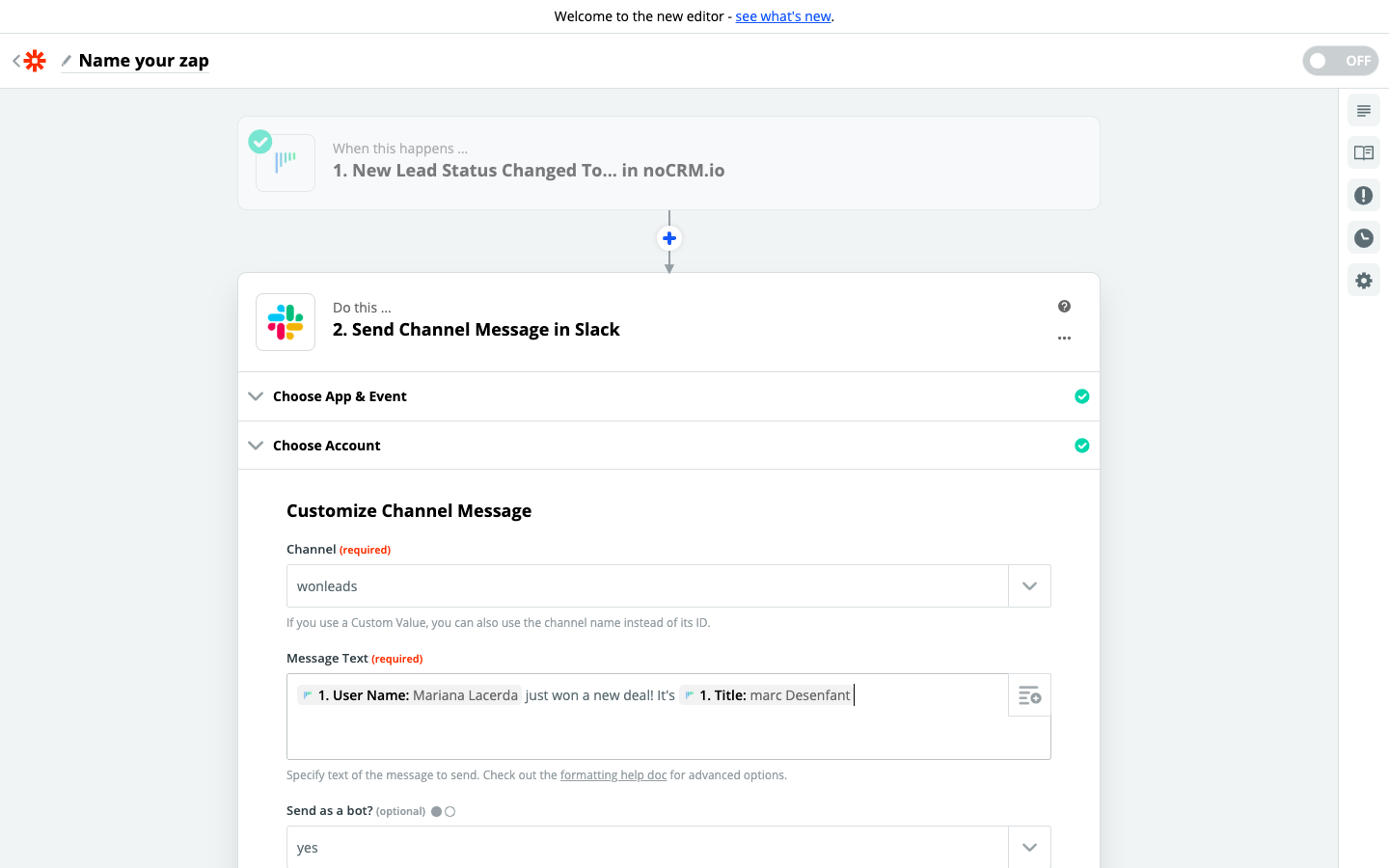Expand the Choose Account section
1389x868 pixels.
tap(327, 446)
